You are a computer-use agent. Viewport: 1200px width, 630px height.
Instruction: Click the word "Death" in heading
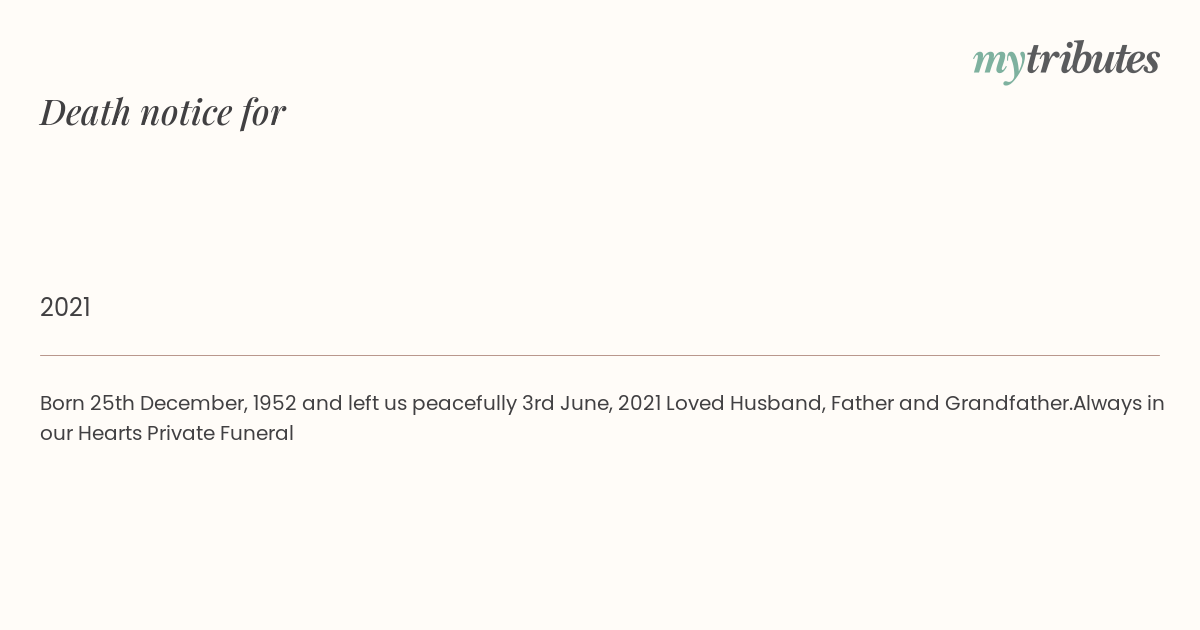(86, 112)
